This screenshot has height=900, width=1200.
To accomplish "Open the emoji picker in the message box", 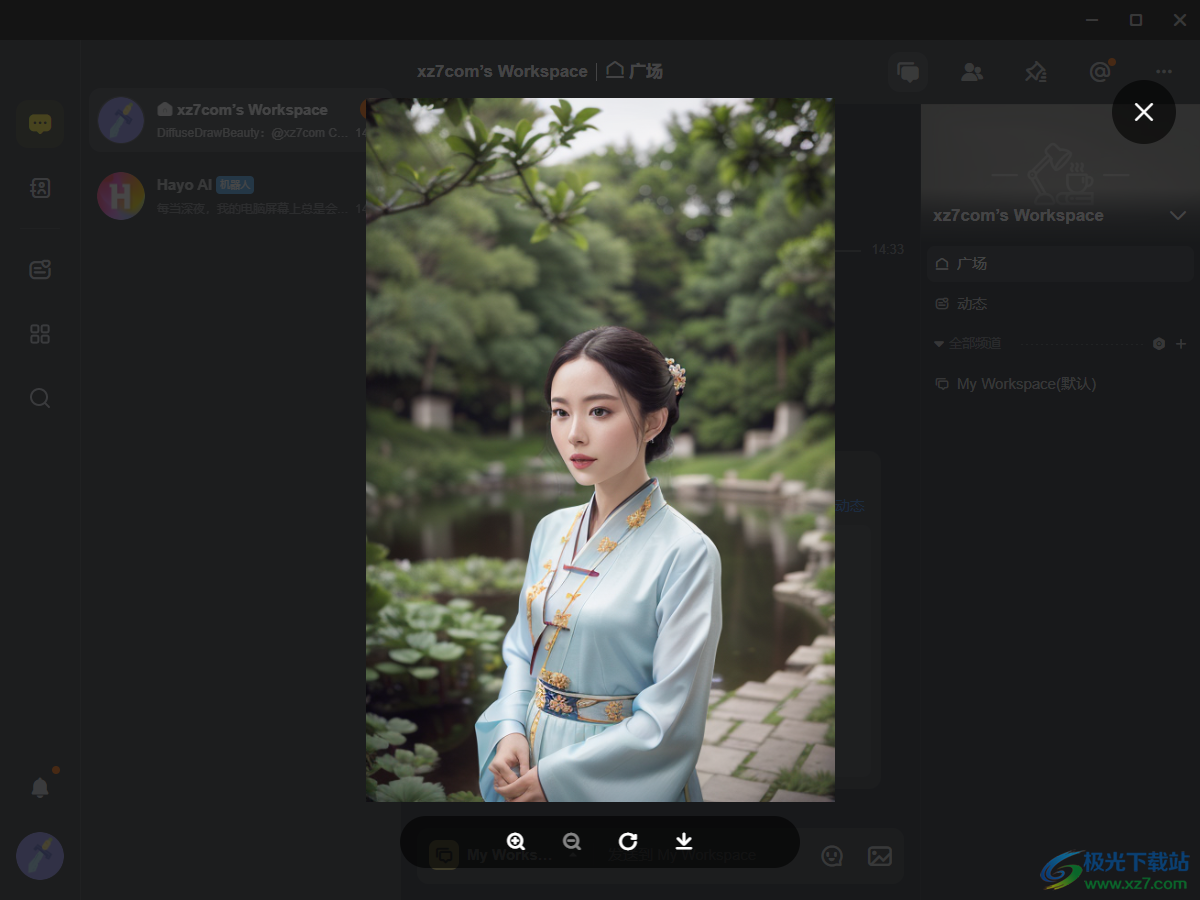I will [832, 856].
